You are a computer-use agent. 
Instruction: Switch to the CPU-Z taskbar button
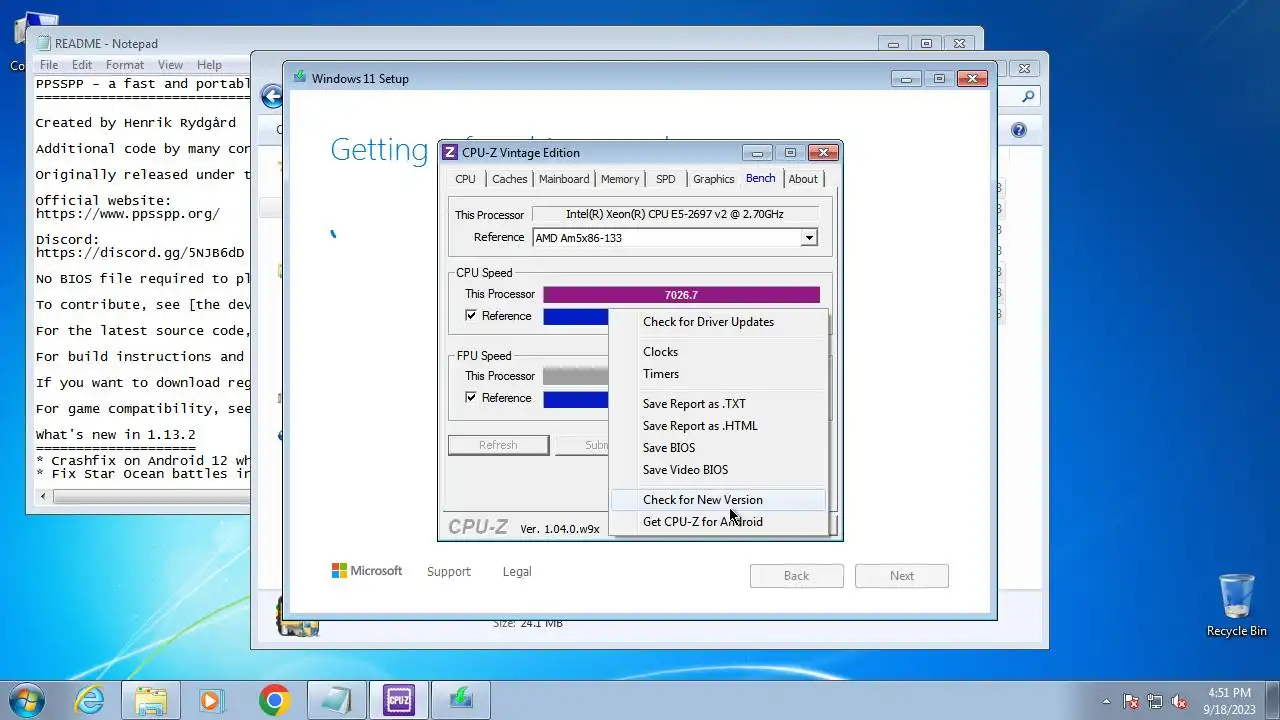coord(399,700)
